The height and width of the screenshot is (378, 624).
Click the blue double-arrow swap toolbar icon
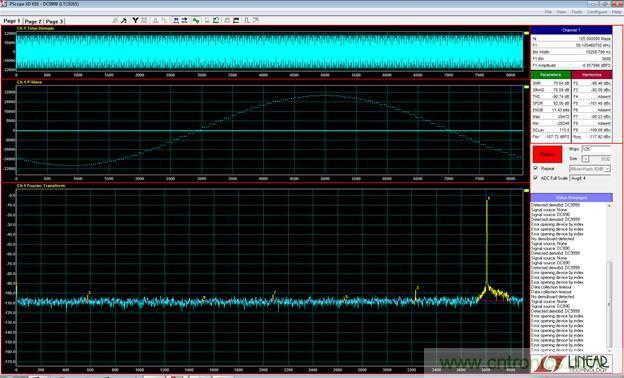(x=184, y=20)
